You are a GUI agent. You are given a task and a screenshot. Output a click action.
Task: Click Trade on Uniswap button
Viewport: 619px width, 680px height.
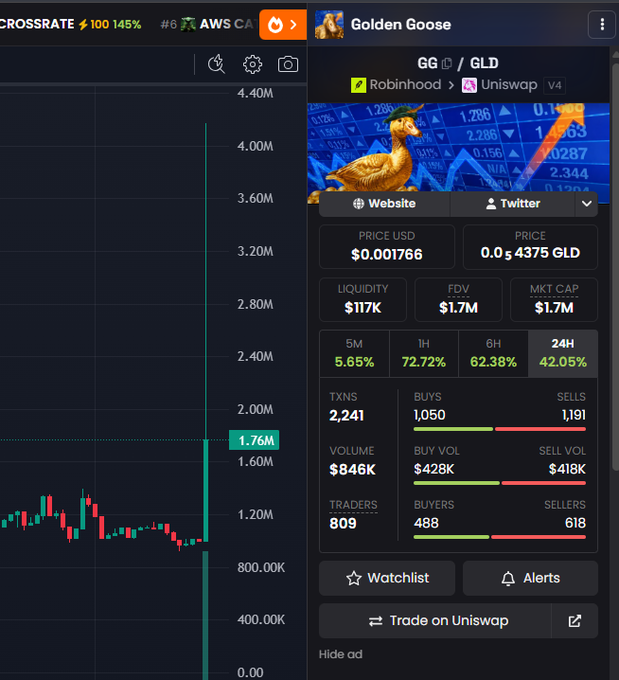435,621
